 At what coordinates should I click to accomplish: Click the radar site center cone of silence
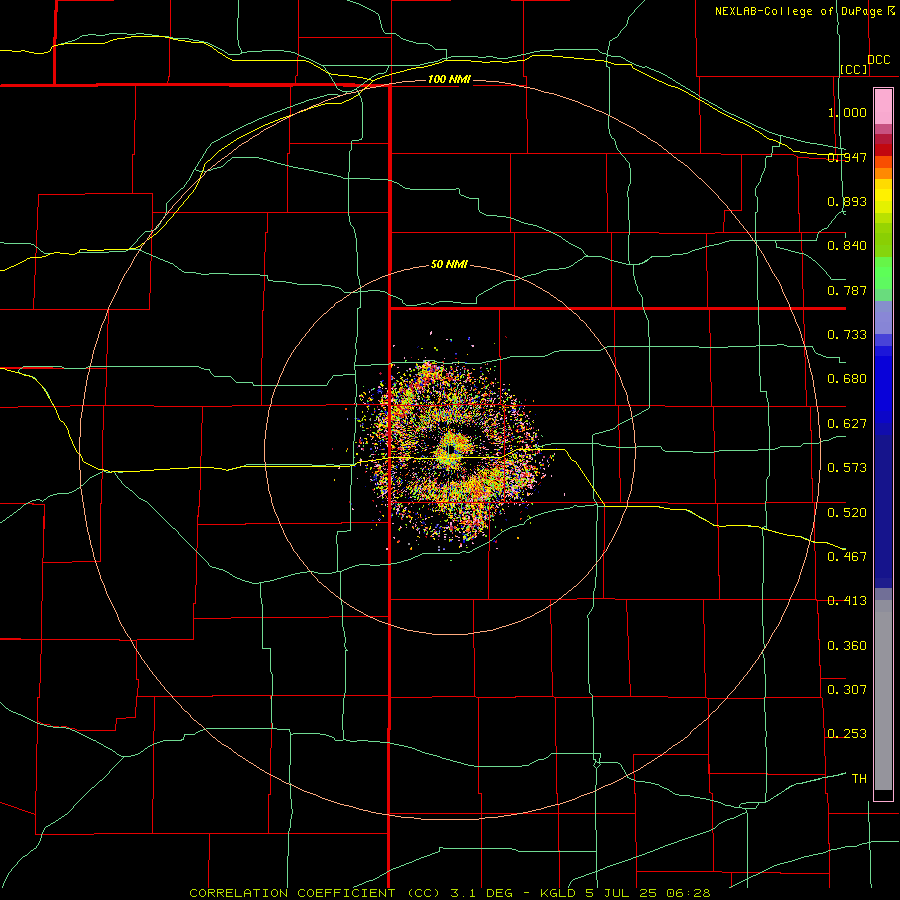pos(452,450)
